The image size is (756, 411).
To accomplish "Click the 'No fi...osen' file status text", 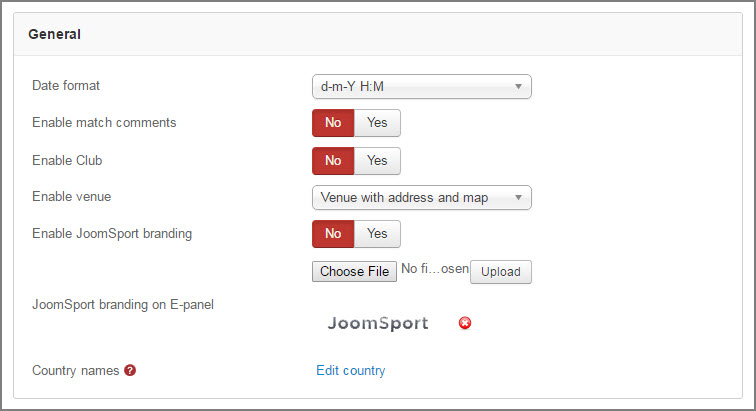I will tap(435, 269).
